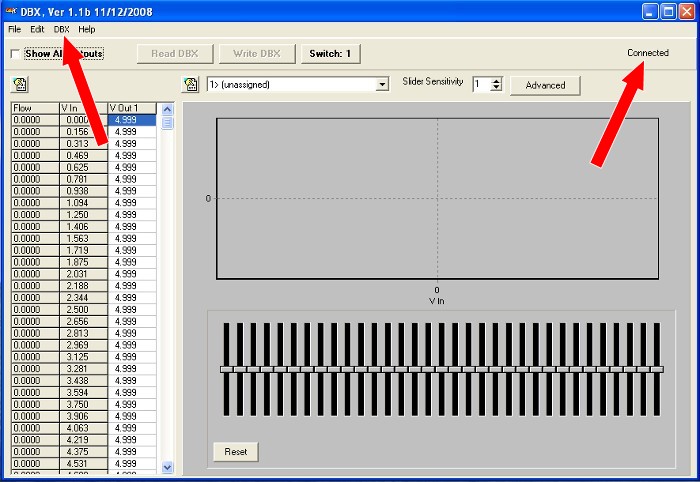Image resolution: width=700 pixels, height=482 pixels.
Task: Decrease Slider Sensitivity with down arrow
Action: pyautogui.click(x=496, y=89)
